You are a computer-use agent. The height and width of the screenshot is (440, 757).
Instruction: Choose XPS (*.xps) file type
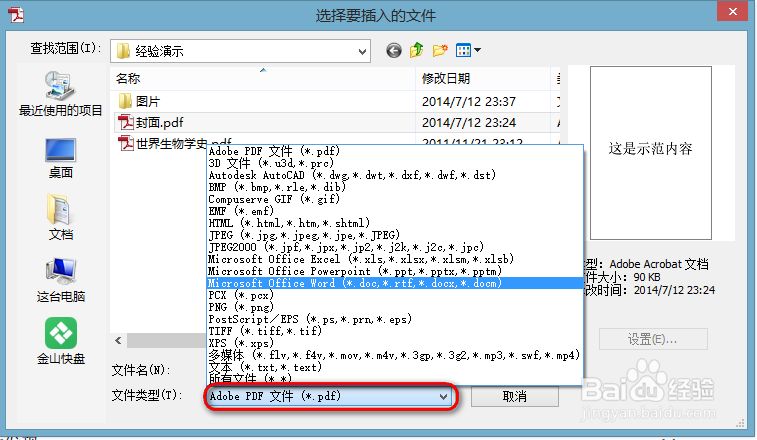pyautogui.click(x=394, y=343)
